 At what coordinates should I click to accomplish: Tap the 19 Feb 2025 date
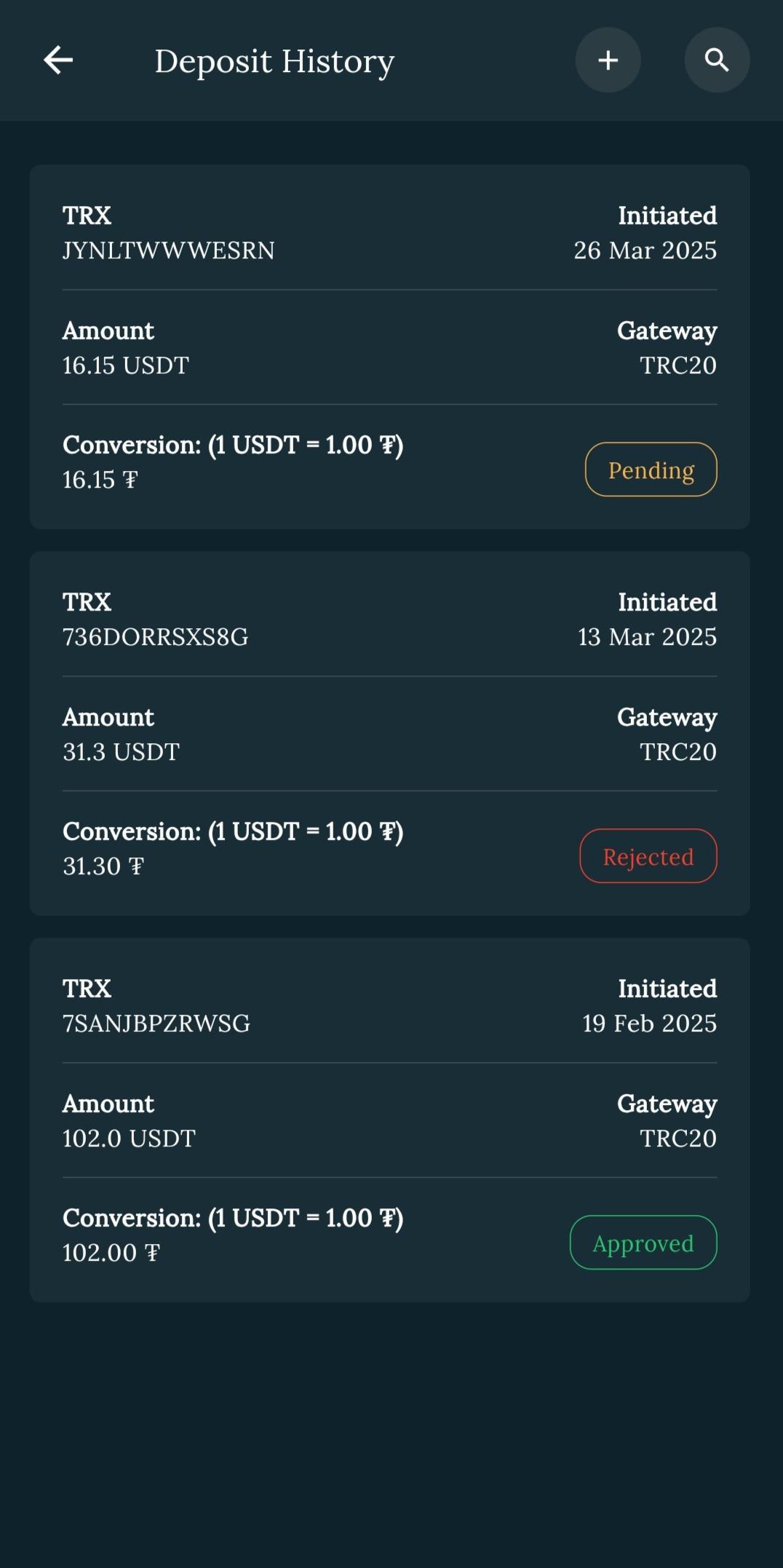pyautogui.click(x=649, y=1023)
